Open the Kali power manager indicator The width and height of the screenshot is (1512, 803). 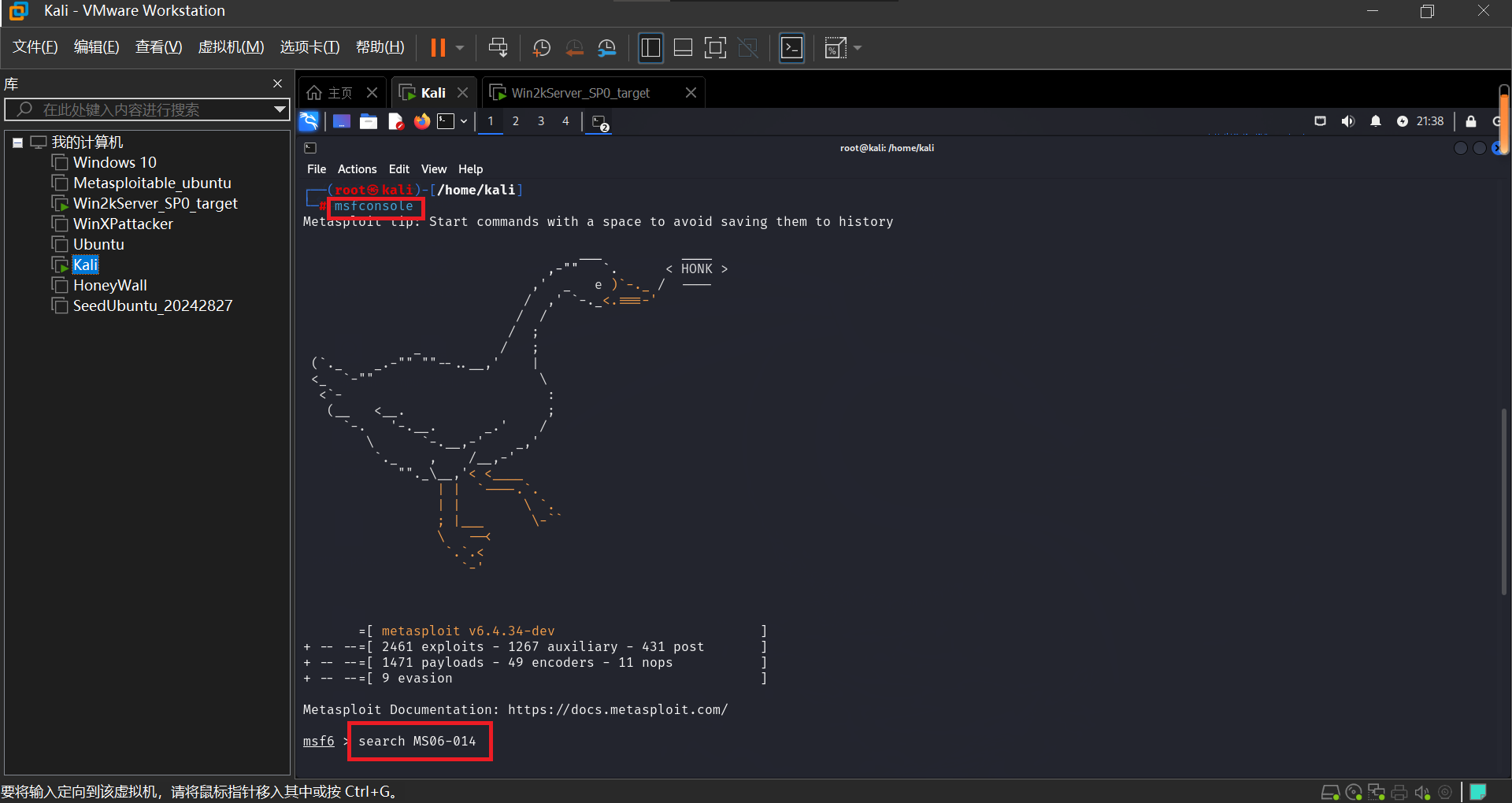point(1403,121)
